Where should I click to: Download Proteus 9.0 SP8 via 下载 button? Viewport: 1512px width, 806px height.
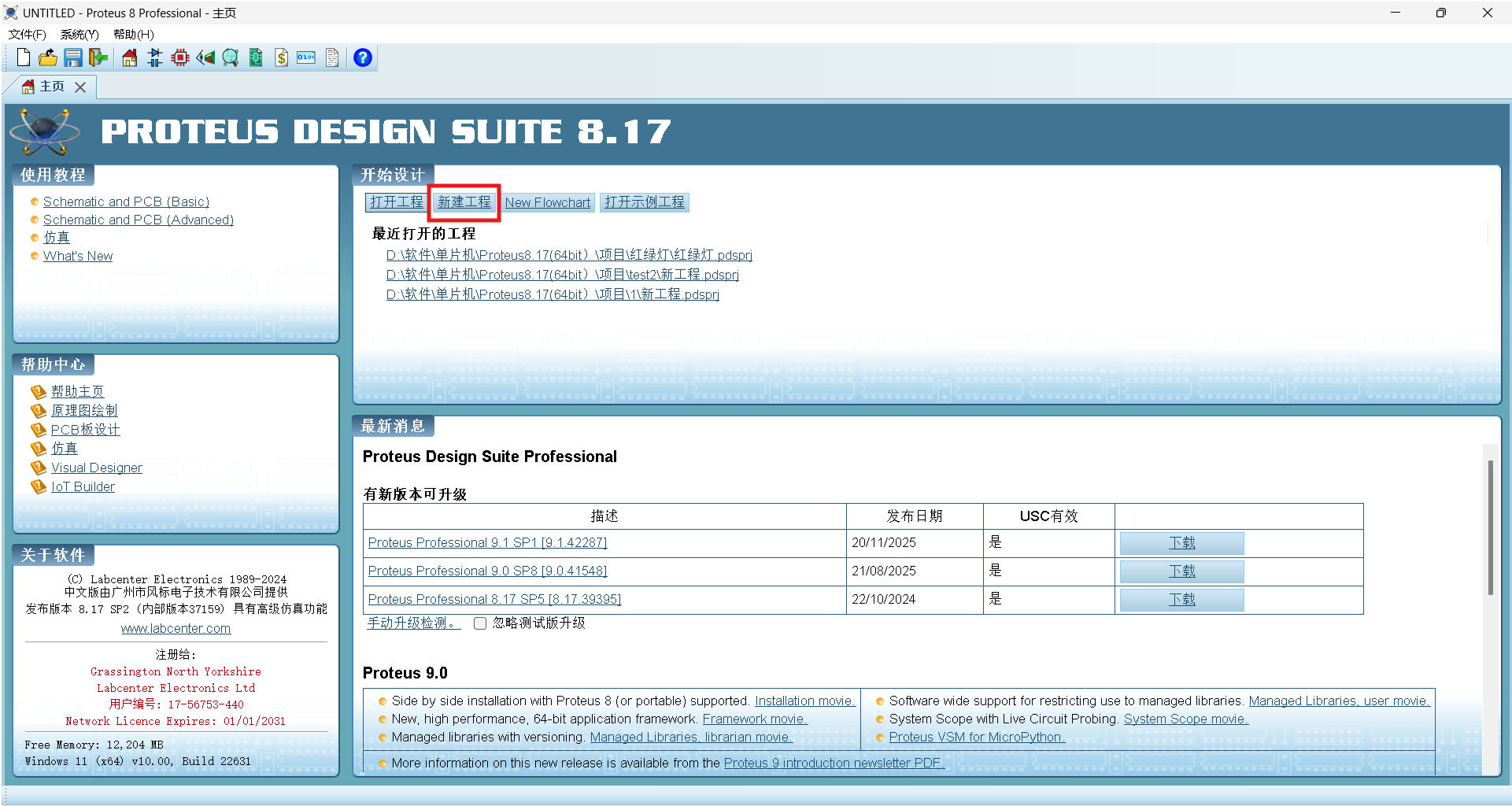click(x=1181, y=571)
